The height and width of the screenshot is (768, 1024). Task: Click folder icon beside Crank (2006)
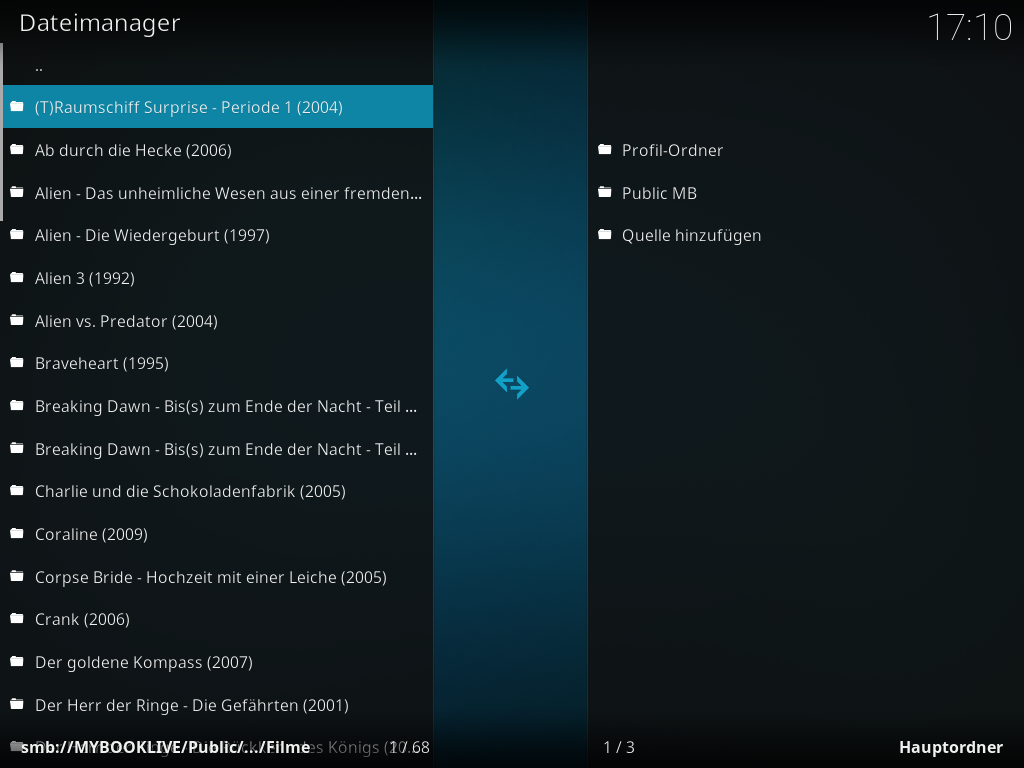coord(17,618)
